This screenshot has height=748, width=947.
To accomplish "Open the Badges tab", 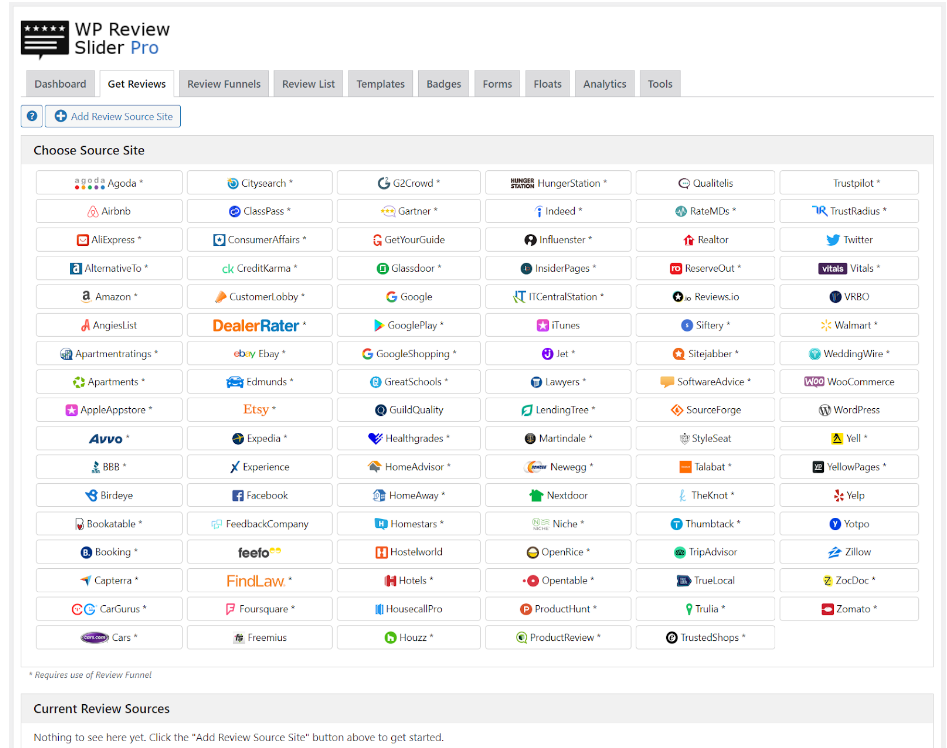I will [x=443, y=84].
